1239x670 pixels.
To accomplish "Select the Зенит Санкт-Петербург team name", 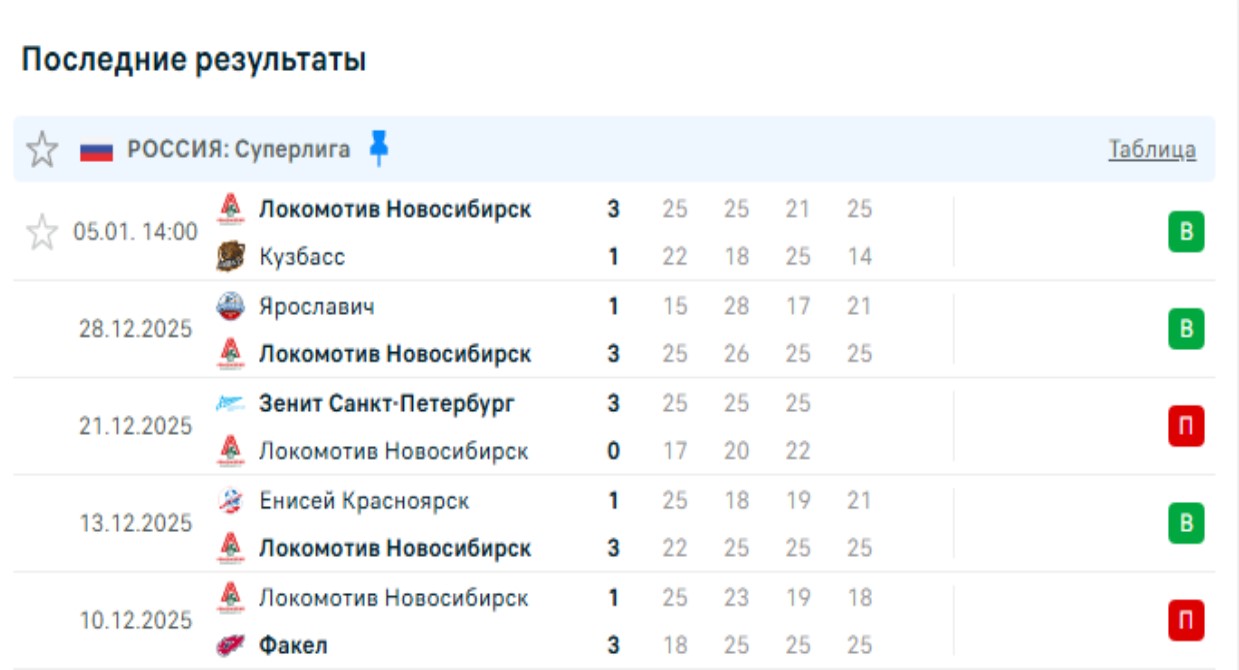I will [x=387, y=404].
